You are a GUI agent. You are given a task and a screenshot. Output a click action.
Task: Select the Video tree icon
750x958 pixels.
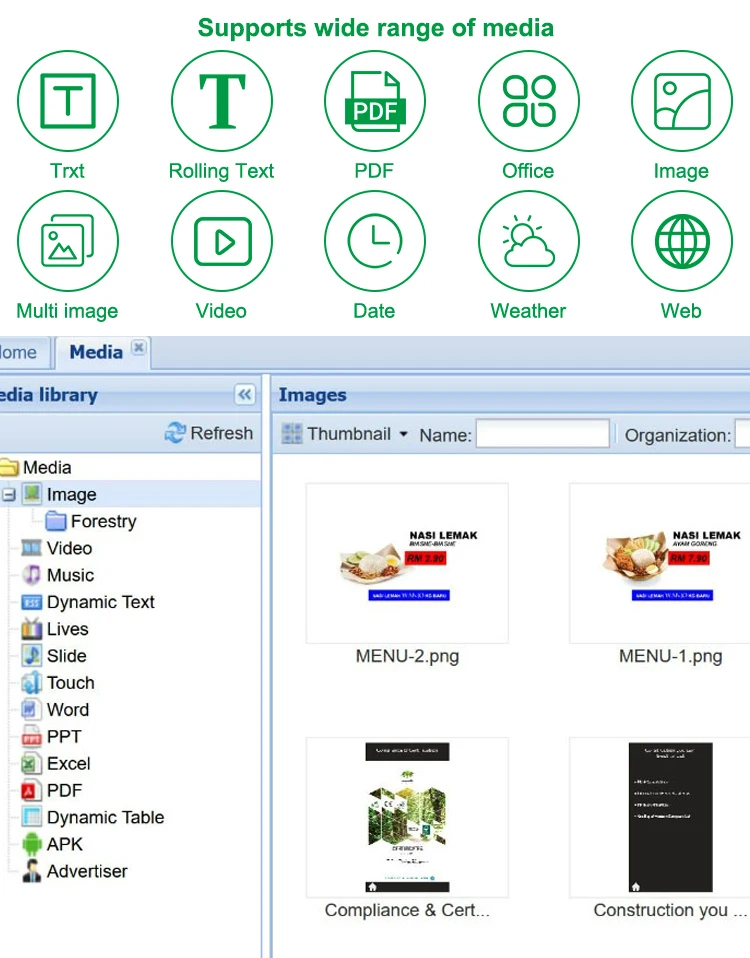(x=31, y=548)
